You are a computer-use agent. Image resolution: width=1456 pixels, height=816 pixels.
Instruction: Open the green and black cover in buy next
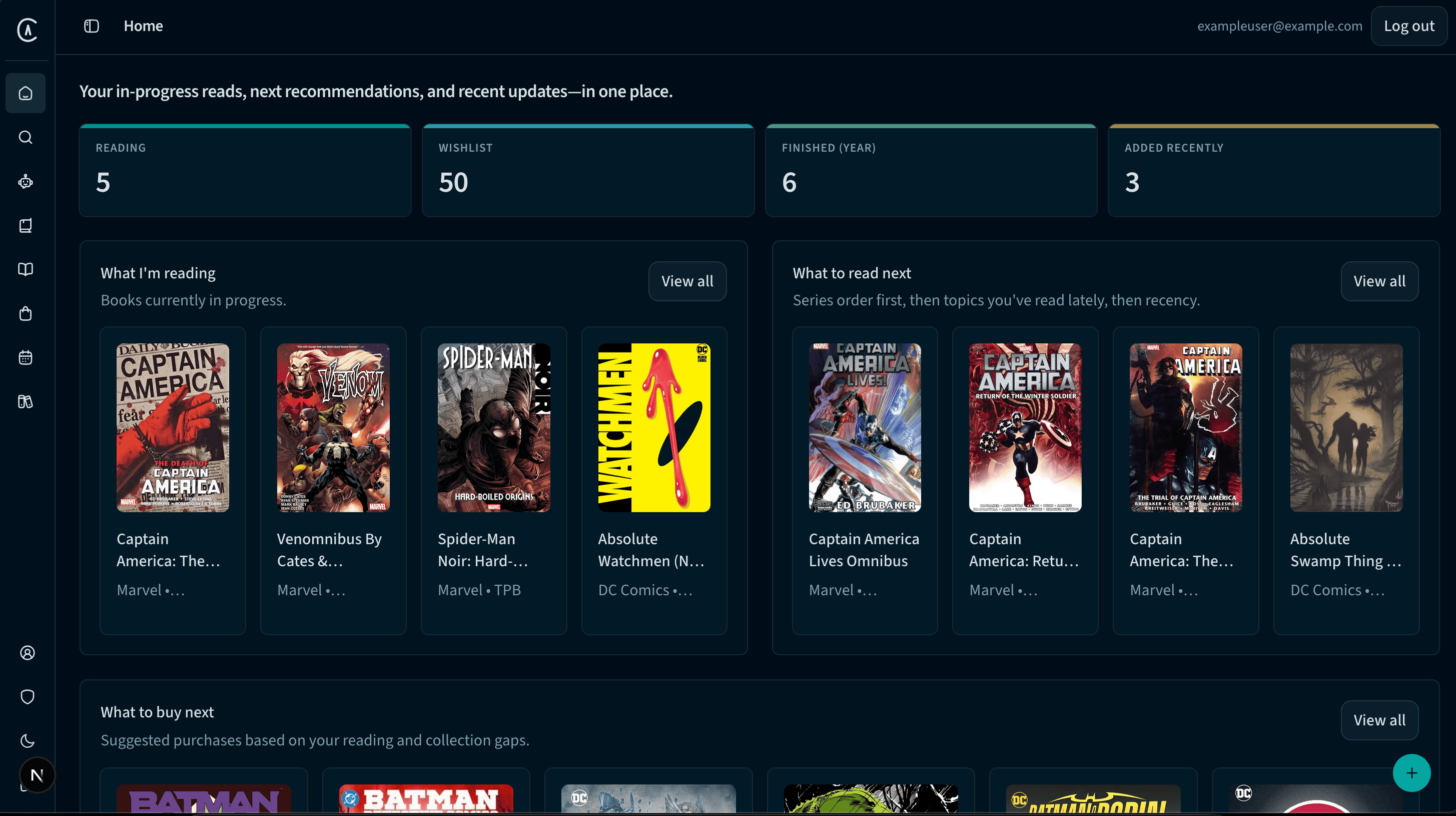coord(871,798)
